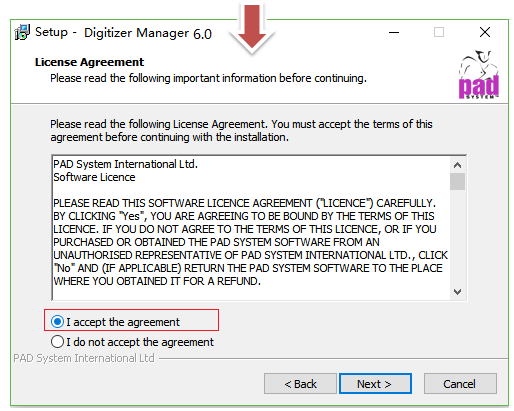Screen dimensions: 514x411
Task: Click the greyed-out maximize window button
Action: tap(439, 32)
